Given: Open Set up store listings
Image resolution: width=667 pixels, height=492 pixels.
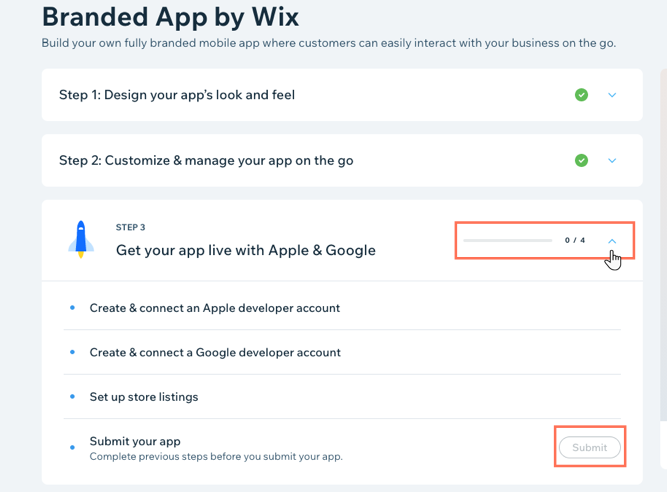Looking at the screenshot, I should (144, 397).
